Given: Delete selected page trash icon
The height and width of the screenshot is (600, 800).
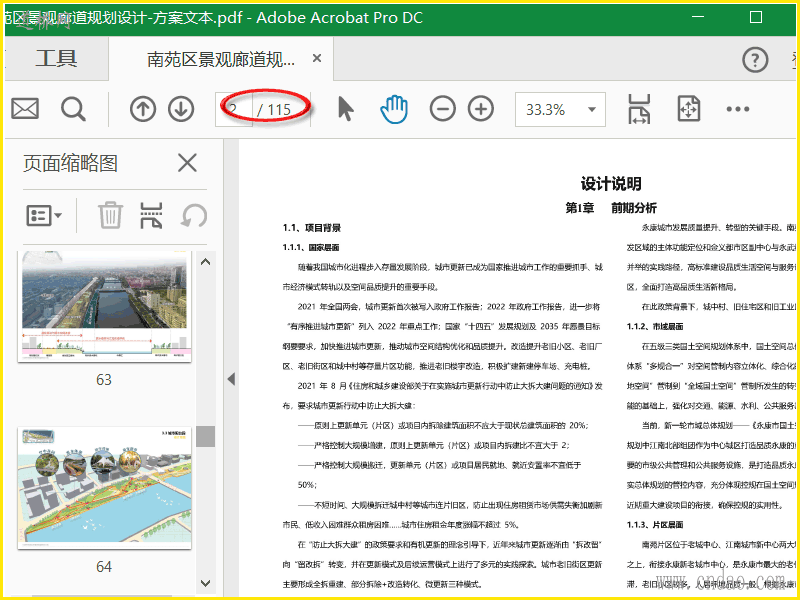Looking at the screenshot, I should [x=110, y=215].
